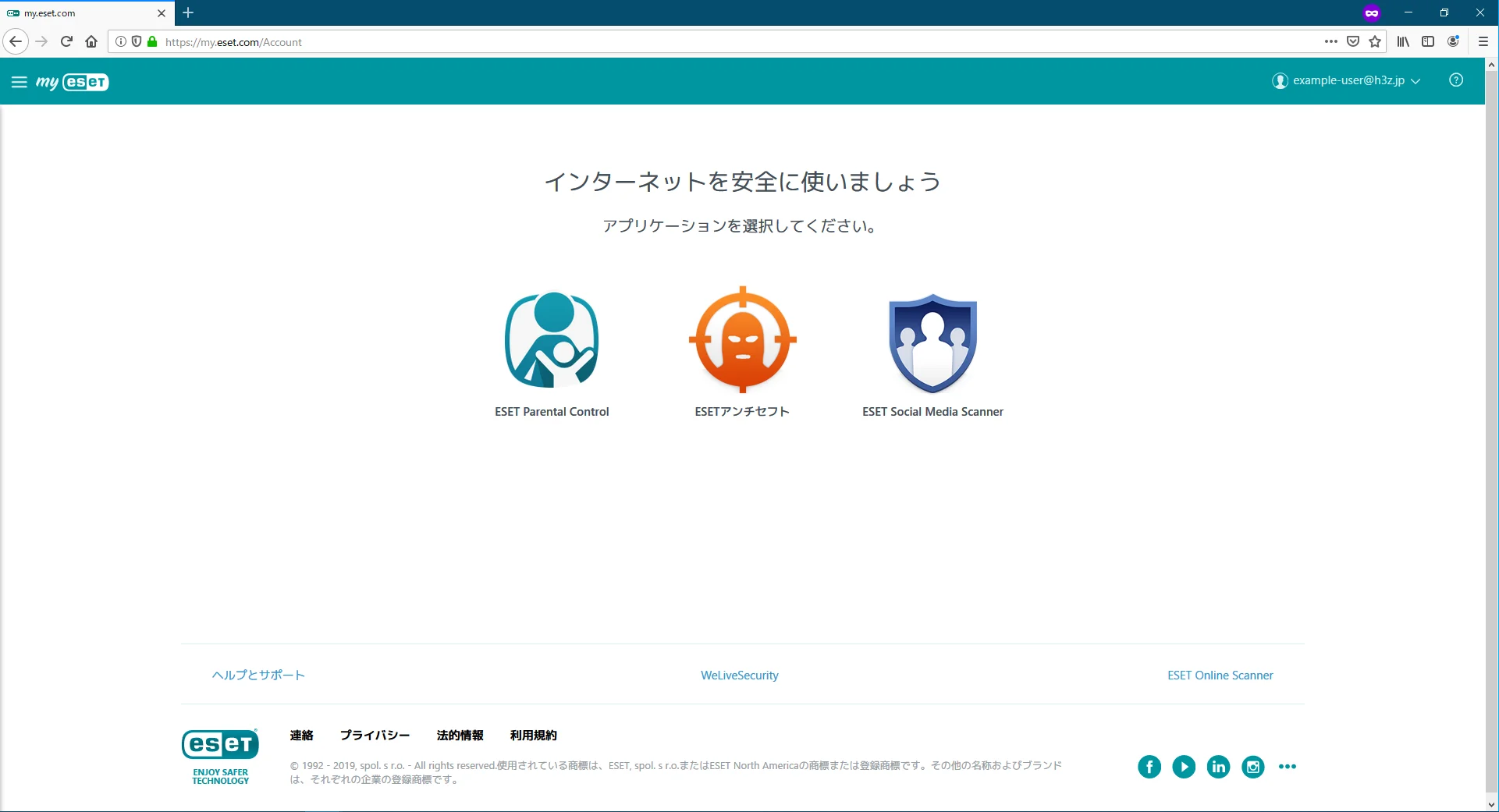This screenshot has width=1499, height=812.
Task: Select 利用規約 in the footer menu
Action: pyautogui.click(x=533, y=736)
